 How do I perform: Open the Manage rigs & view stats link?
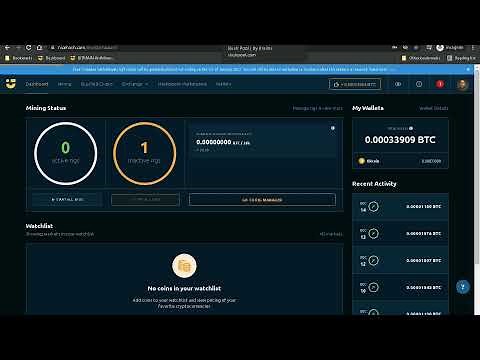coord(317,108)
